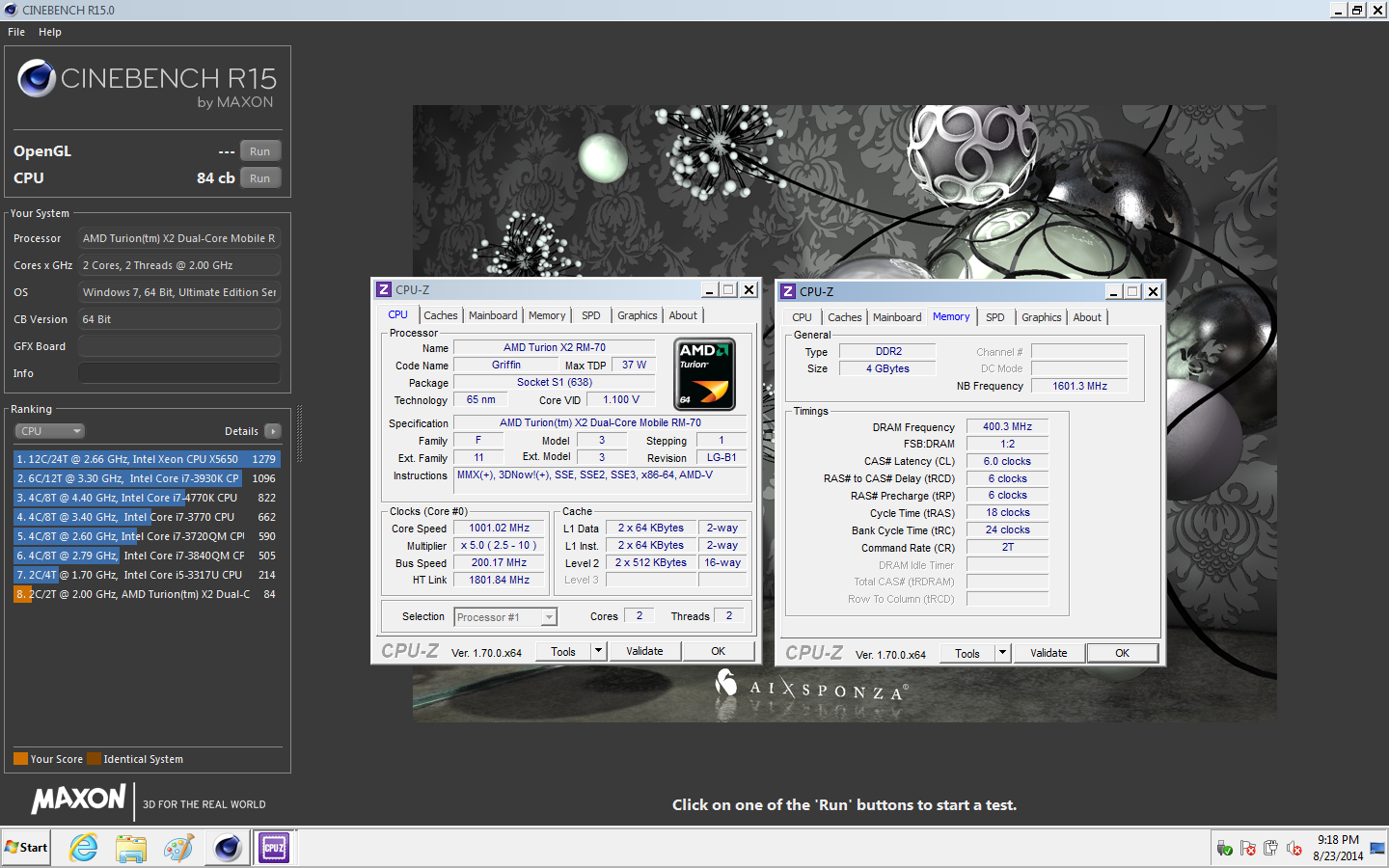Viewport: 1389px width, 868px height.
Task: Click Tools button in left CPU-Z window
Action: coord(563,652)
